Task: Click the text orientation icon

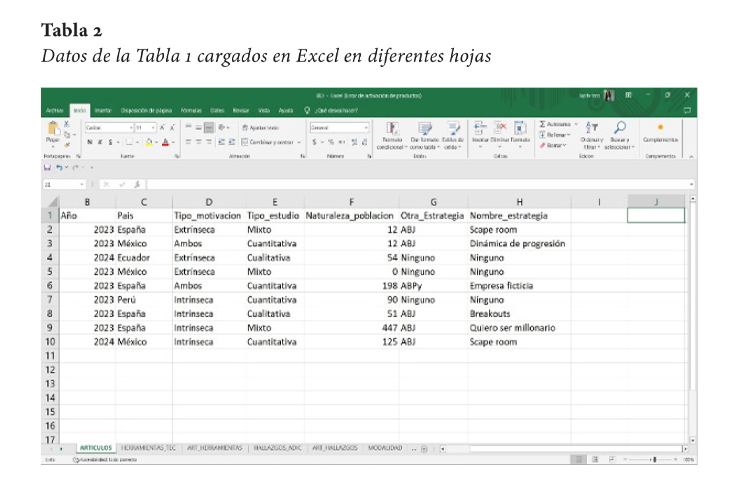Action: click(x=221, y=127)
